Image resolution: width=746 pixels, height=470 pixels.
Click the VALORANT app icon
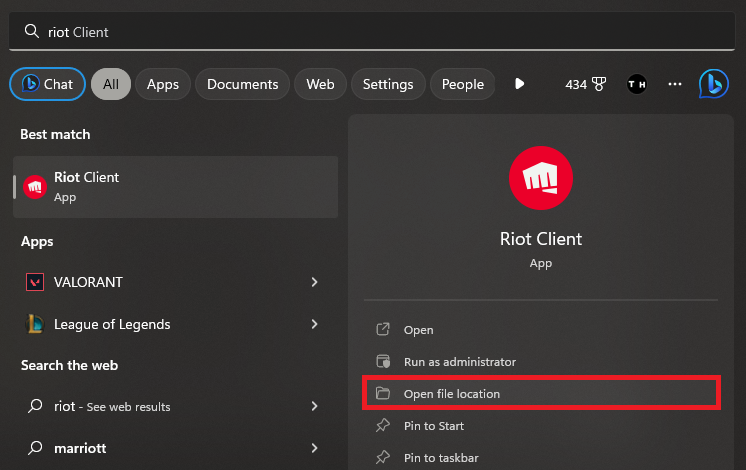35,282
